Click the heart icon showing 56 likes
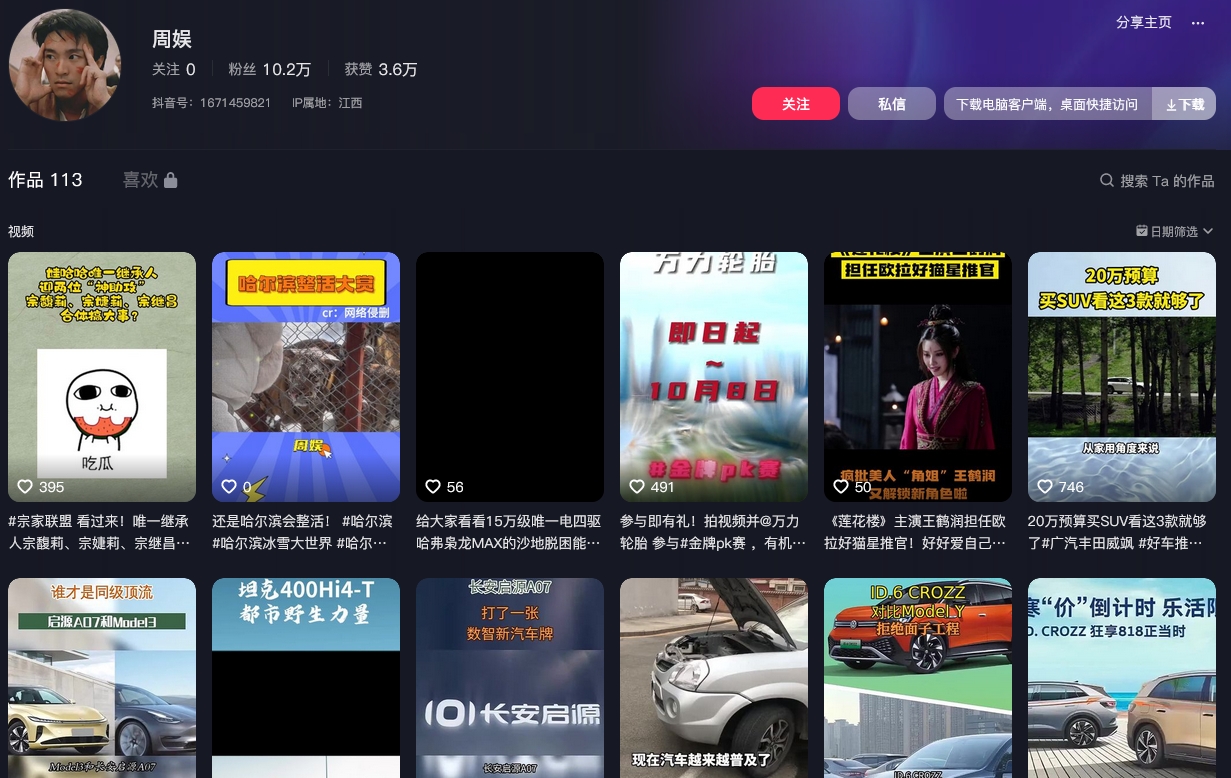 [x=433, y=487]
